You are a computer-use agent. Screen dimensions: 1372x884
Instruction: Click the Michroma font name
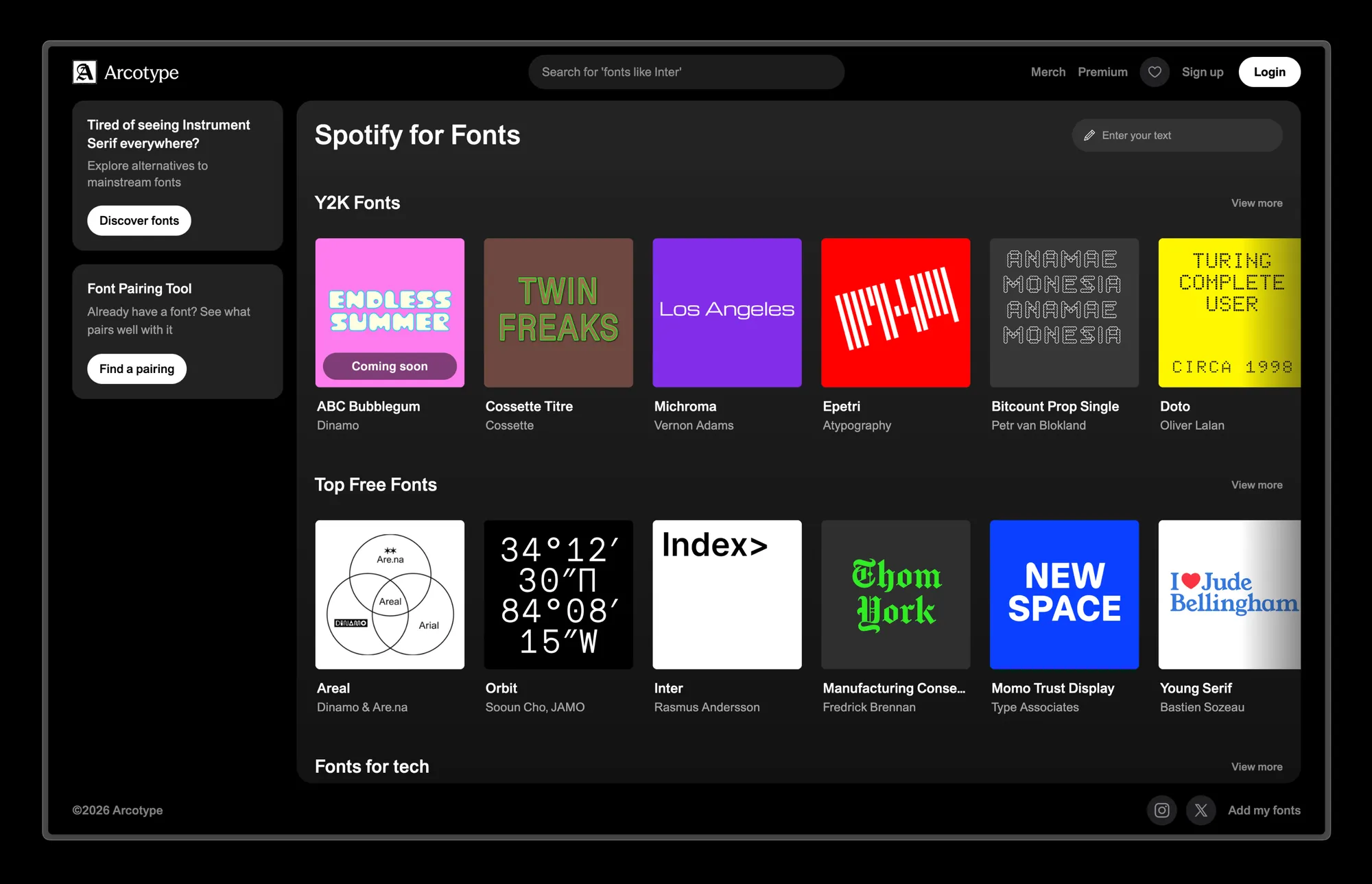click(x=685, y=406)
